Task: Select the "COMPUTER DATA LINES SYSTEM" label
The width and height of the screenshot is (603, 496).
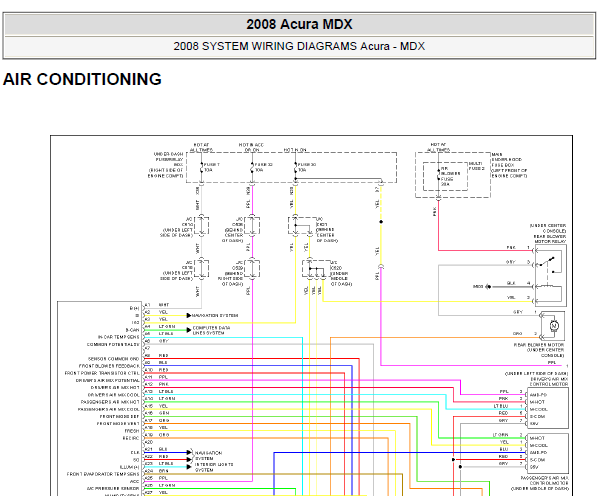Action: coord(211,330)
